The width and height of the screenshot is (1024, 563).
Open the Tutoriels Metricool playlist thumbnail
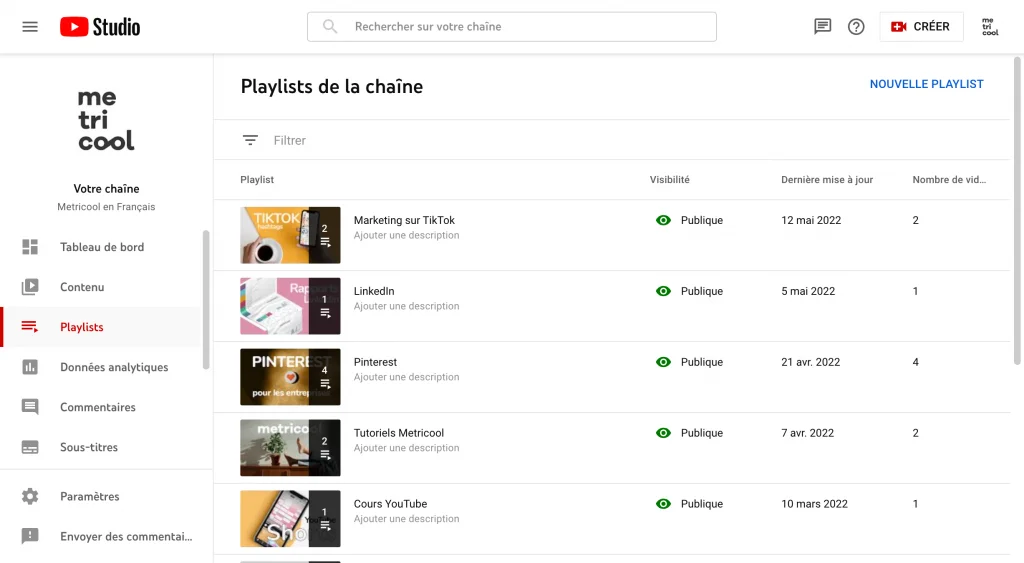(290, 448)
